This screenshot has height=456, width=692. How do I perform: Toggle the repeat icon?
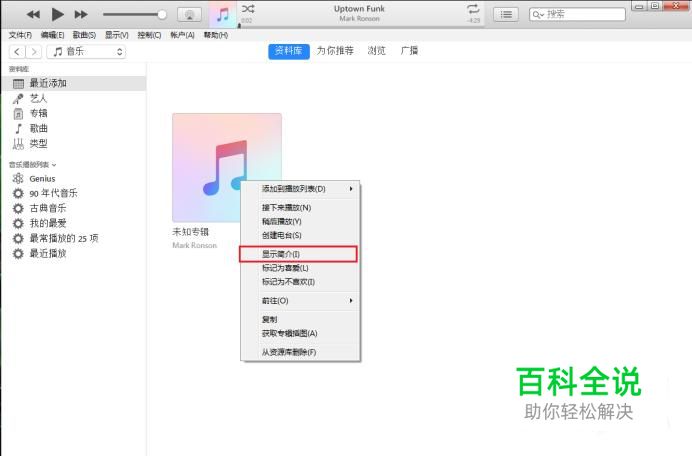click(x=473, y=9)
